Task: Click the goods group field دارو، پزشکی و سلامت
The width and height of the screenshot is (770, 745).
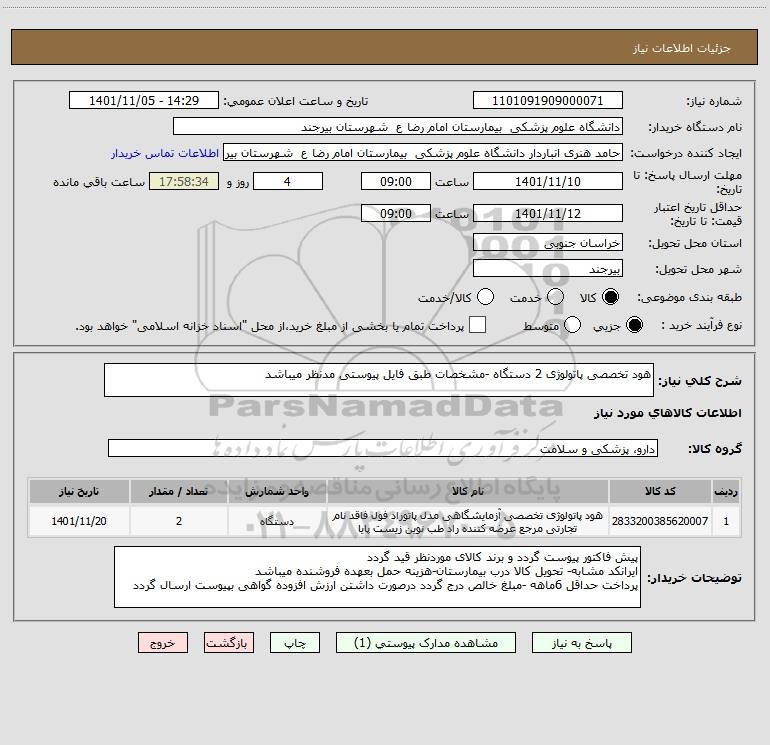Action: click(383, 448)
